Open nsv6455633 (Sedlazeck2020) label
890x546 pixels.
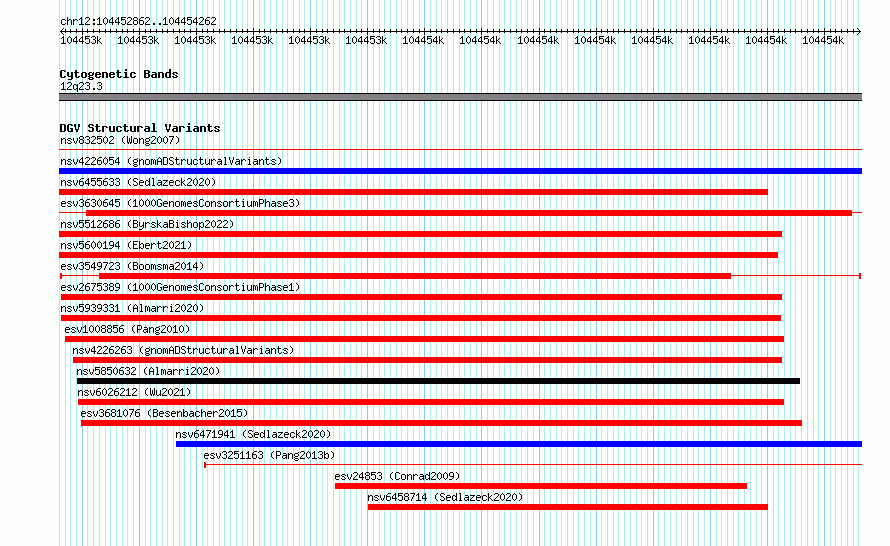point(138,182)
